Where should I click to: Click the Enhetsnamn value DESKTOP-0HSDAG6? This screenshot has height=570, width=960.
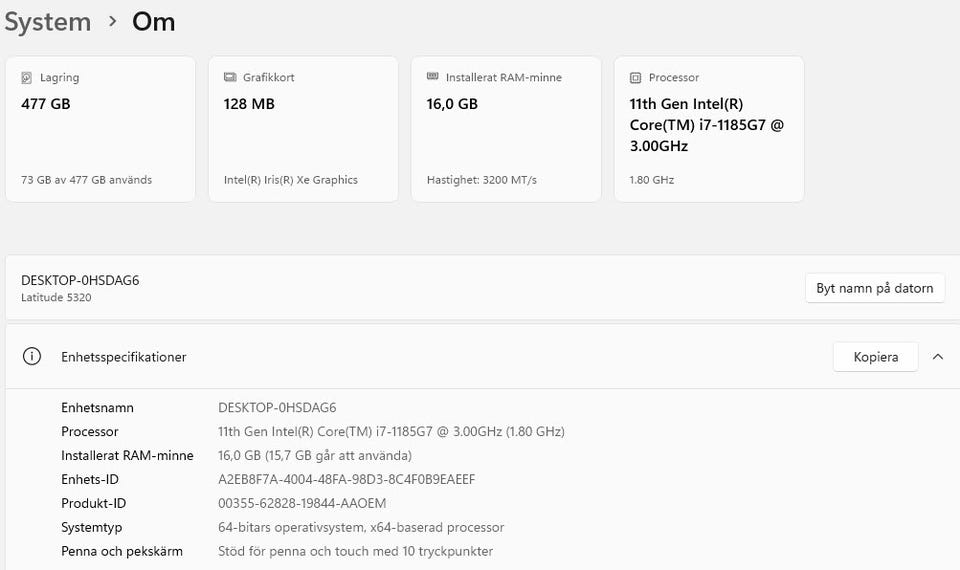(277, 408)
